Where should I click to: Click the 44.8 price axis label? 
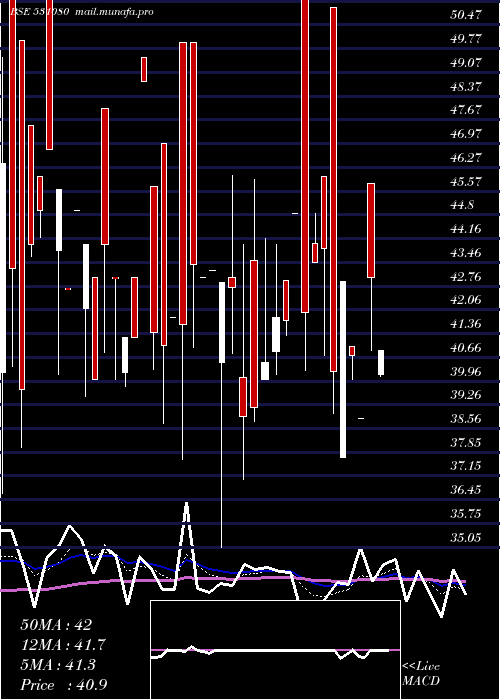pos(462,205)
